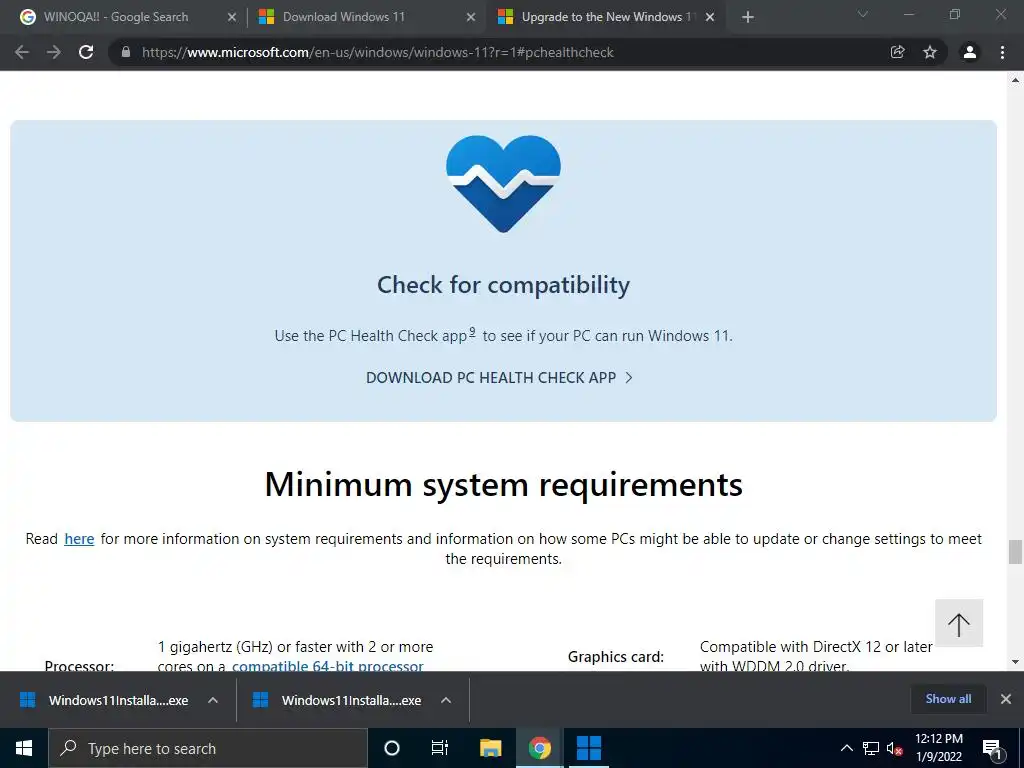The height and width of the screenshot is (768, 1024).
Task: Go back to the previous page
Action: pyautogui.click(x=22, y=52)
